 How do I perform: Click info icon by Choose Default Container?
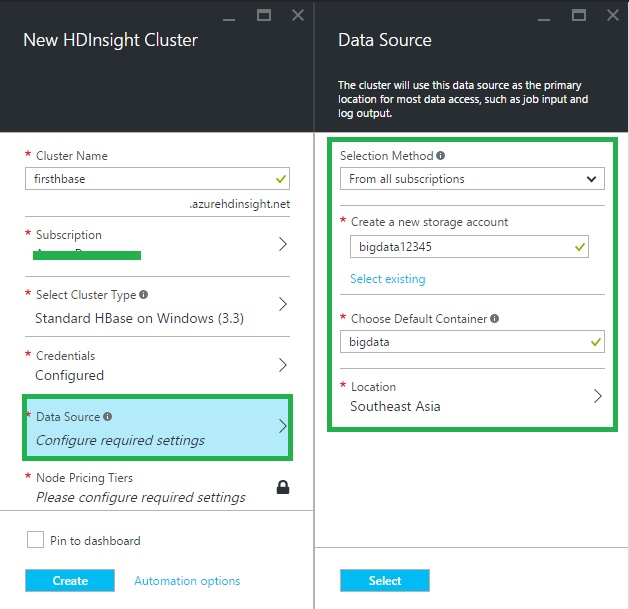coord(495,319)
